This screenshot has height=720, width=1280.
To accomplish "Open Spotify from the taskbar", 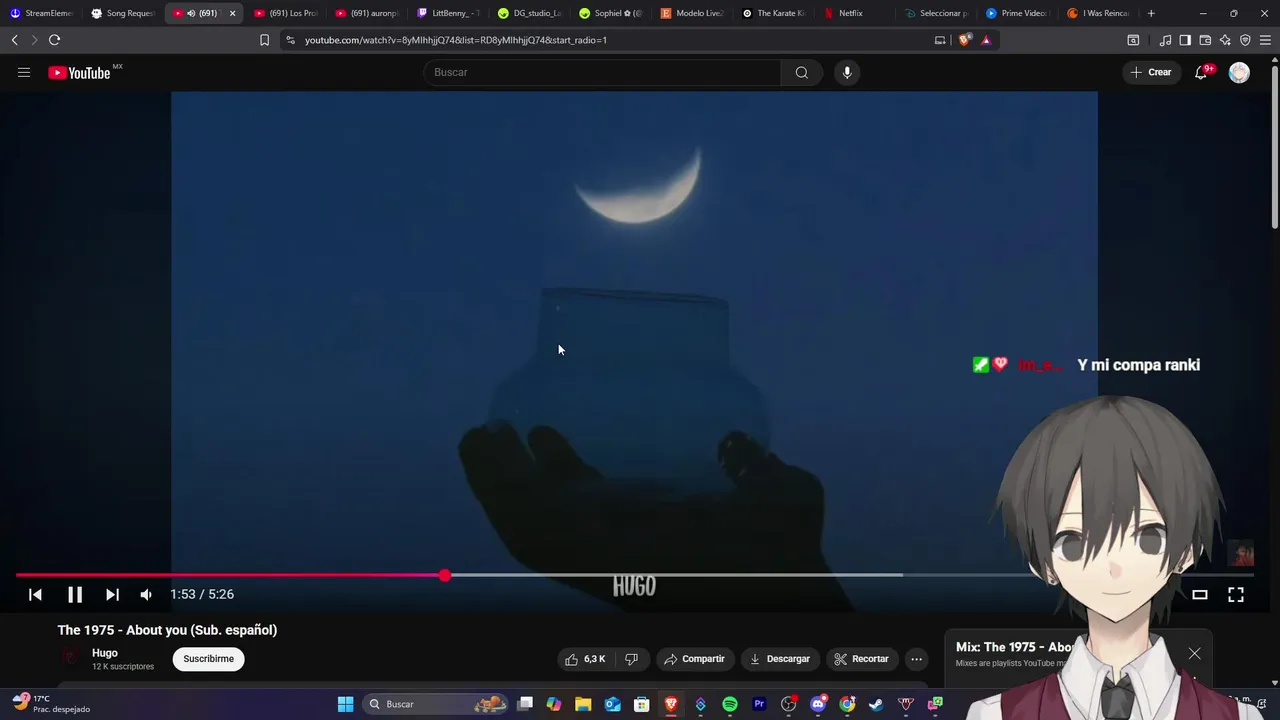I will (730, 704).
